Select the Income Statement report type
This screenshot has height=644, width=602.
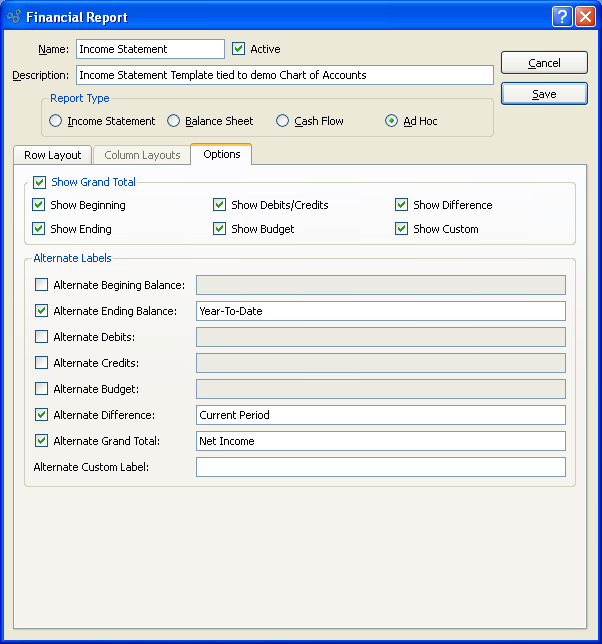pos(56,121)
